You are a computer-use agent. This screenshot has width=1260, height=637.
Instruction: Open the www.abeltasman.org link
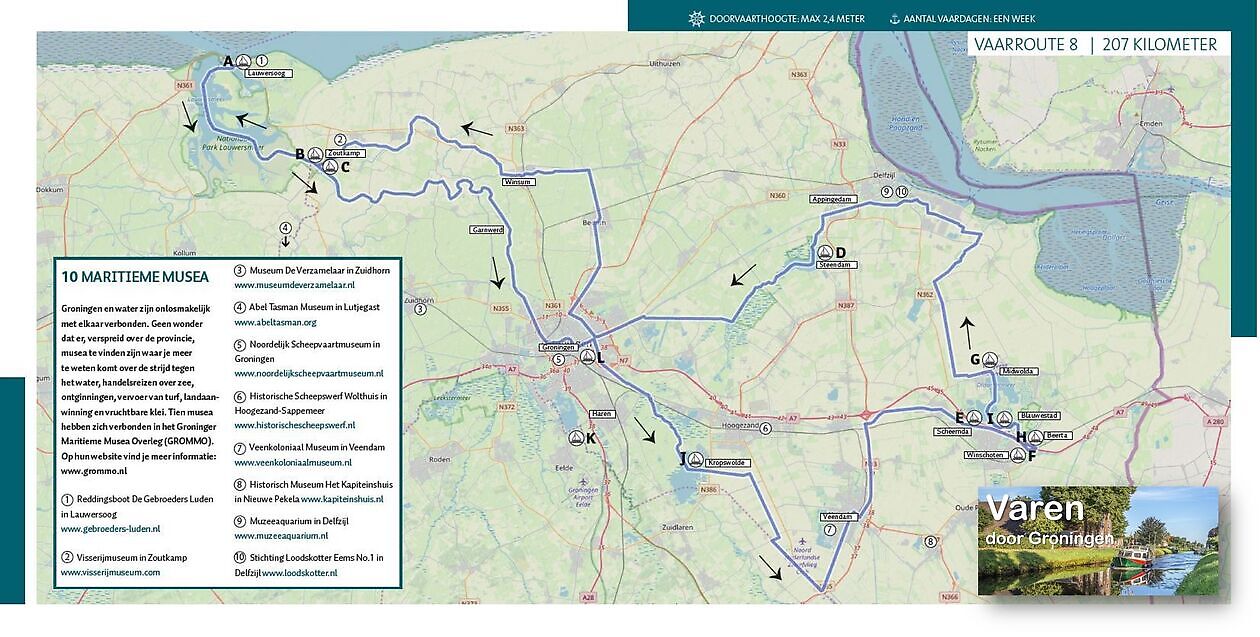(275, 322)
